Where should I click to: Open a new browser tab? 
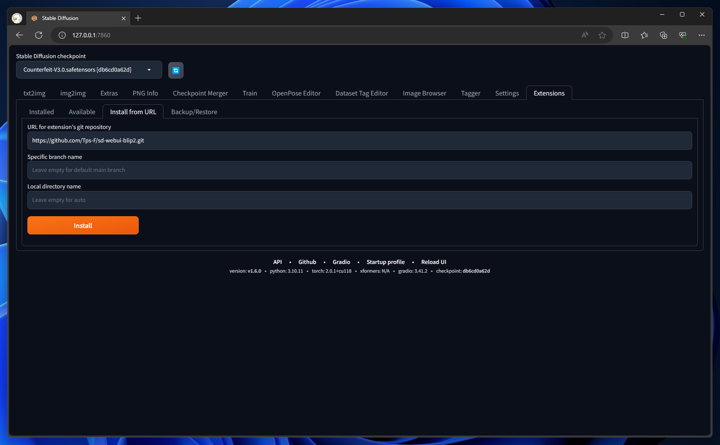tap(138, 18)
